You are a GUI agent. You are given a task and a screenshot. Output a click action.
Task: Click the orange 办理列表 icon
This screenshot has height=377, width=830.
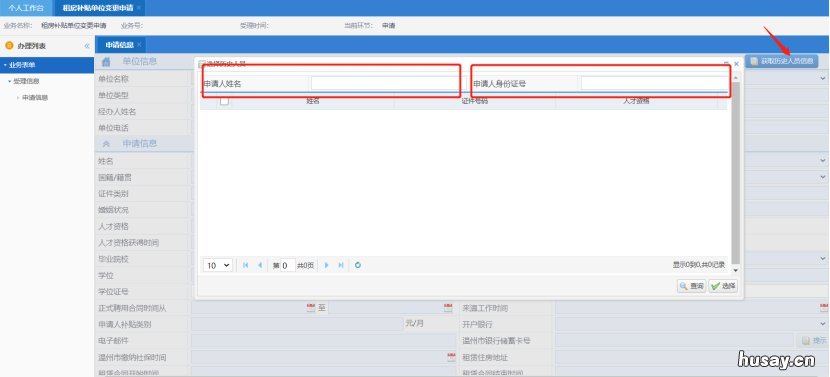click(x=8, y=46)
